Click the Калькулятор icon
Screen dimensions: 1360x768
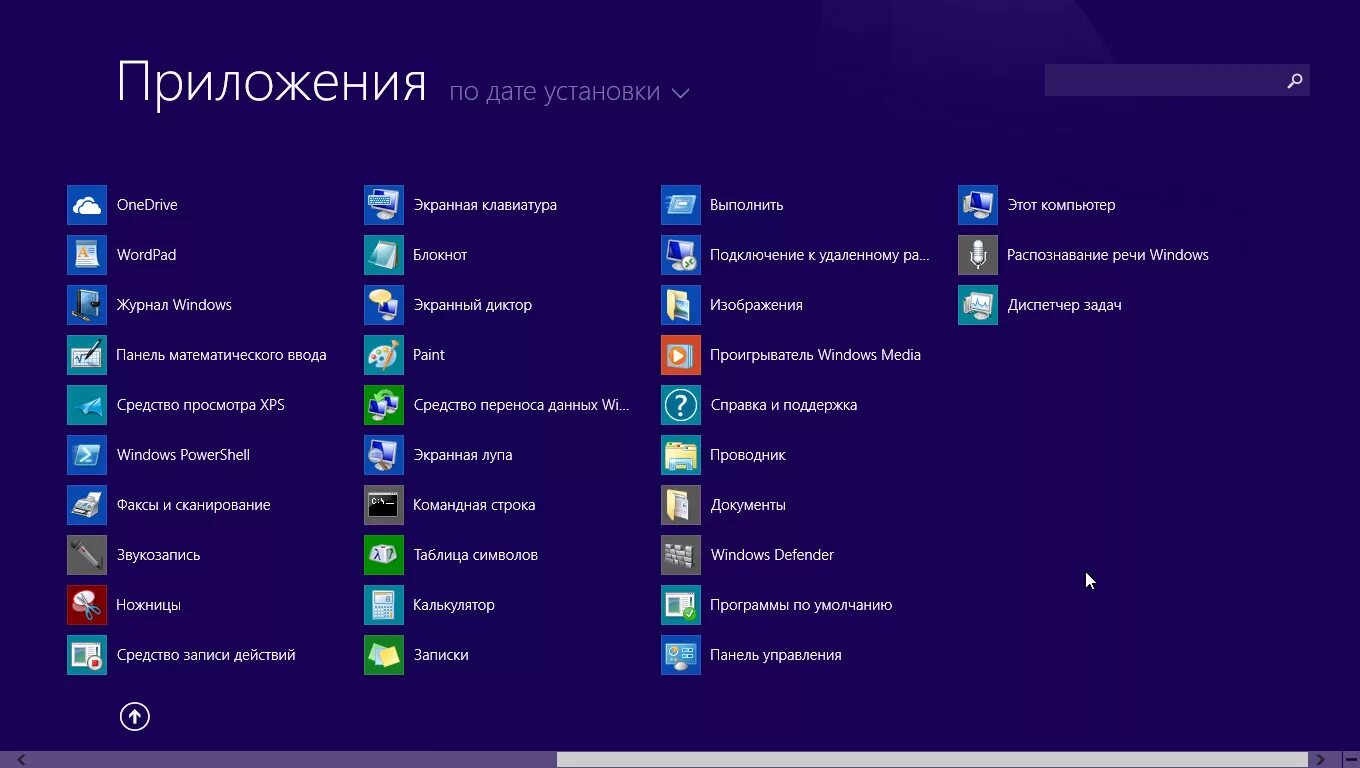point(384,605)
